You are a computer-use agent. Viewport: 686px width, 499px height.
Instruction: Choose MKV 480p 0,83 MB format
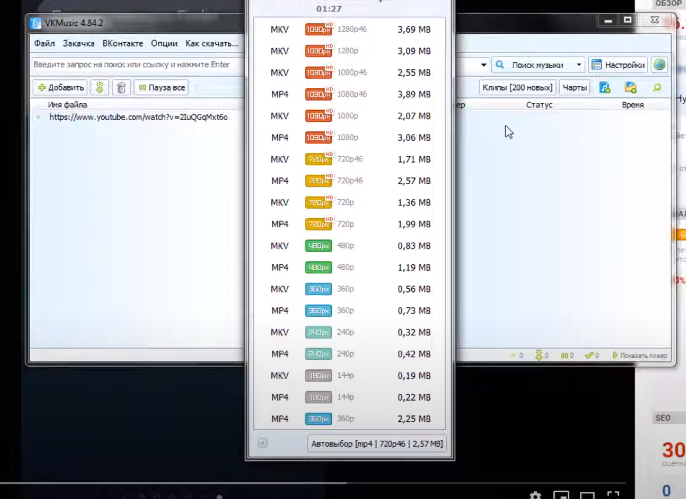(x=350, y=246)
